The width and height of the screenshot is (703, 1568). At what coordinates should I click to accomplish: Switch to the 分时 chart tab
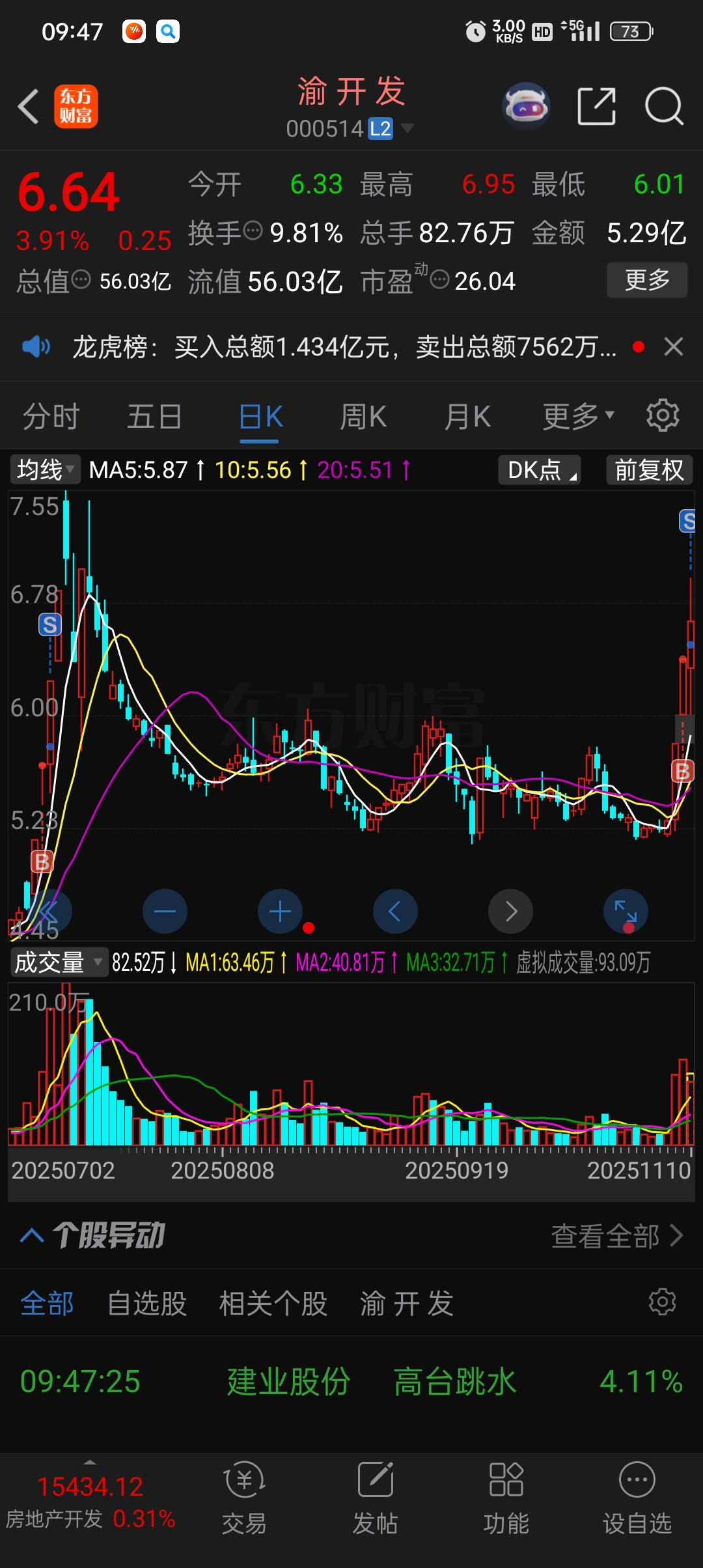click(x=51, y=417)
